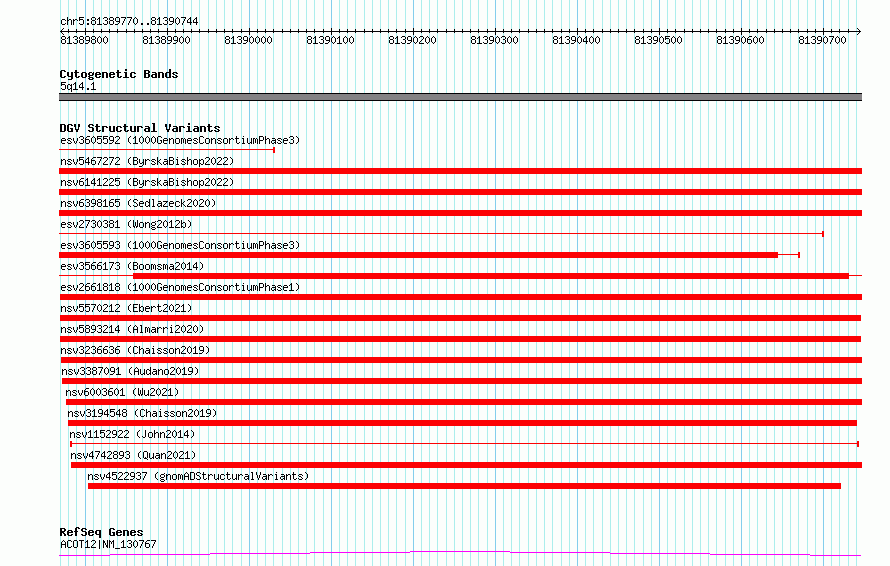The height and width of the screenshot is (566, 890).
Task: Select variant label esv2661818 (1000GenomesConsortiumPhase1)
Action: [x=180, y=287]
